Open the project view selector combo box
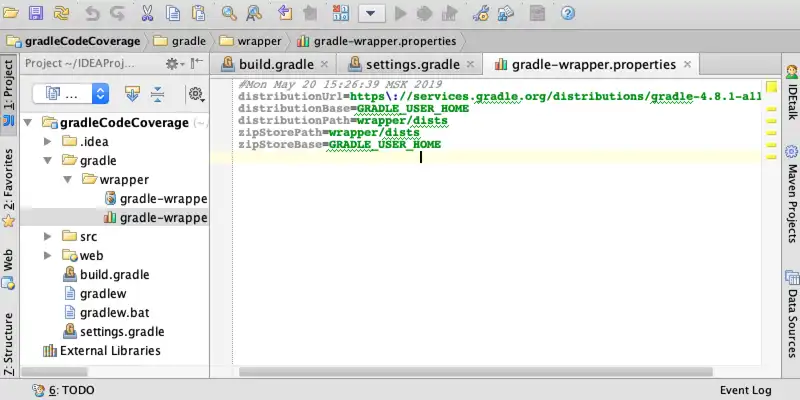Viewport: 800px width, 400px height. 70,93
